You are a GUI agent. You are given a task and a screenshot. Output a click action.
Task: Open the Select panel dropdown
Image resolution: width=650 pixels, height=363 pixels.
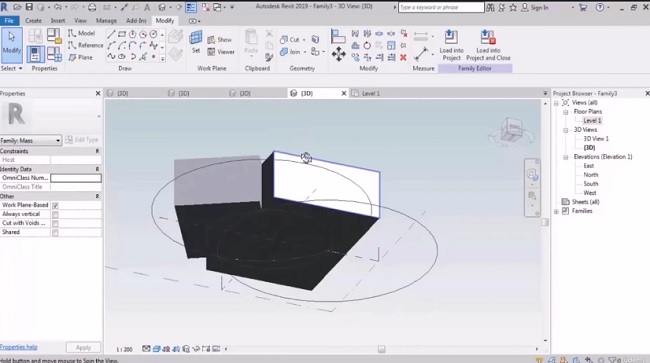(12, 68)
